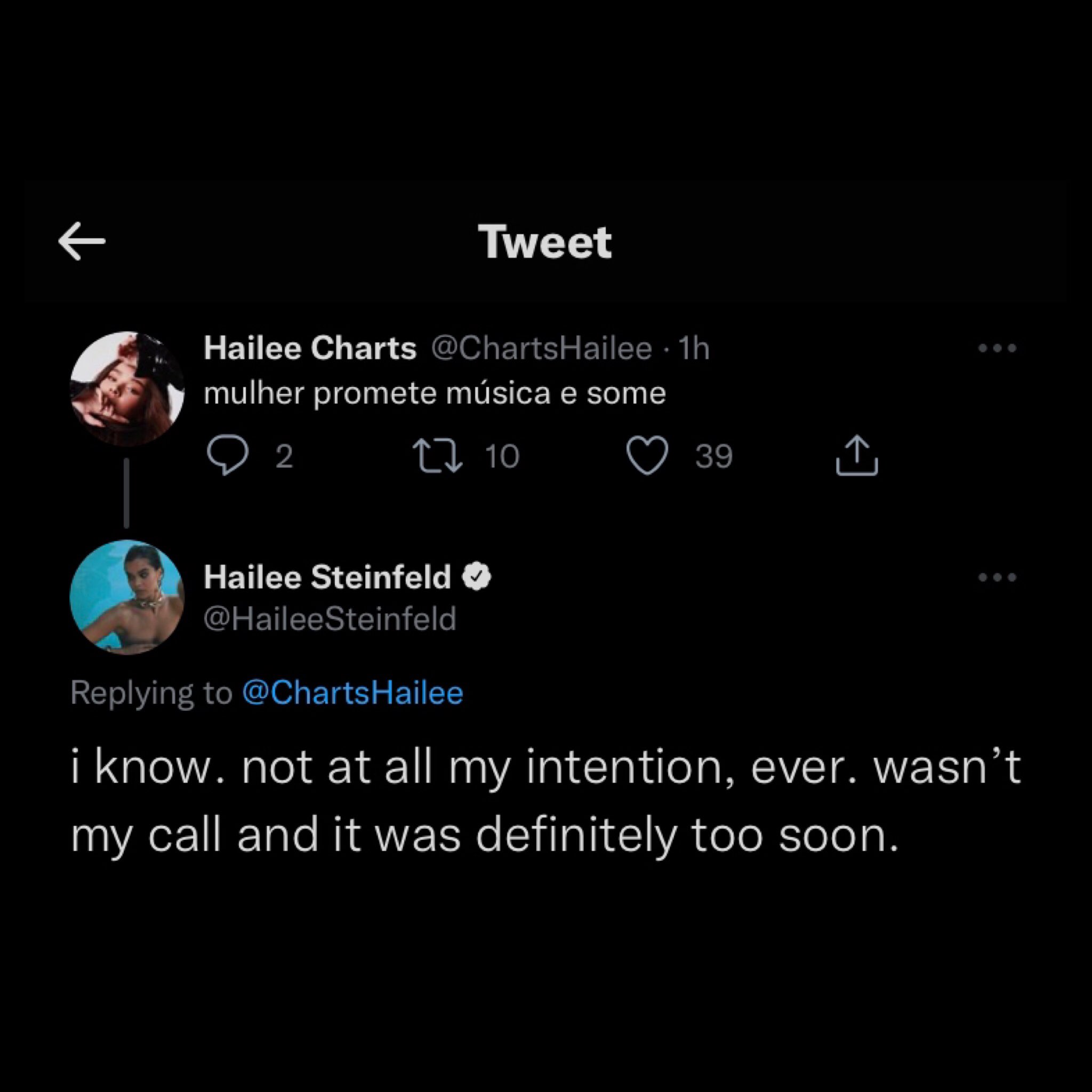Screen dimensions: 1092x1092
Task: View the 39 likes count
Action: (714, 456)
